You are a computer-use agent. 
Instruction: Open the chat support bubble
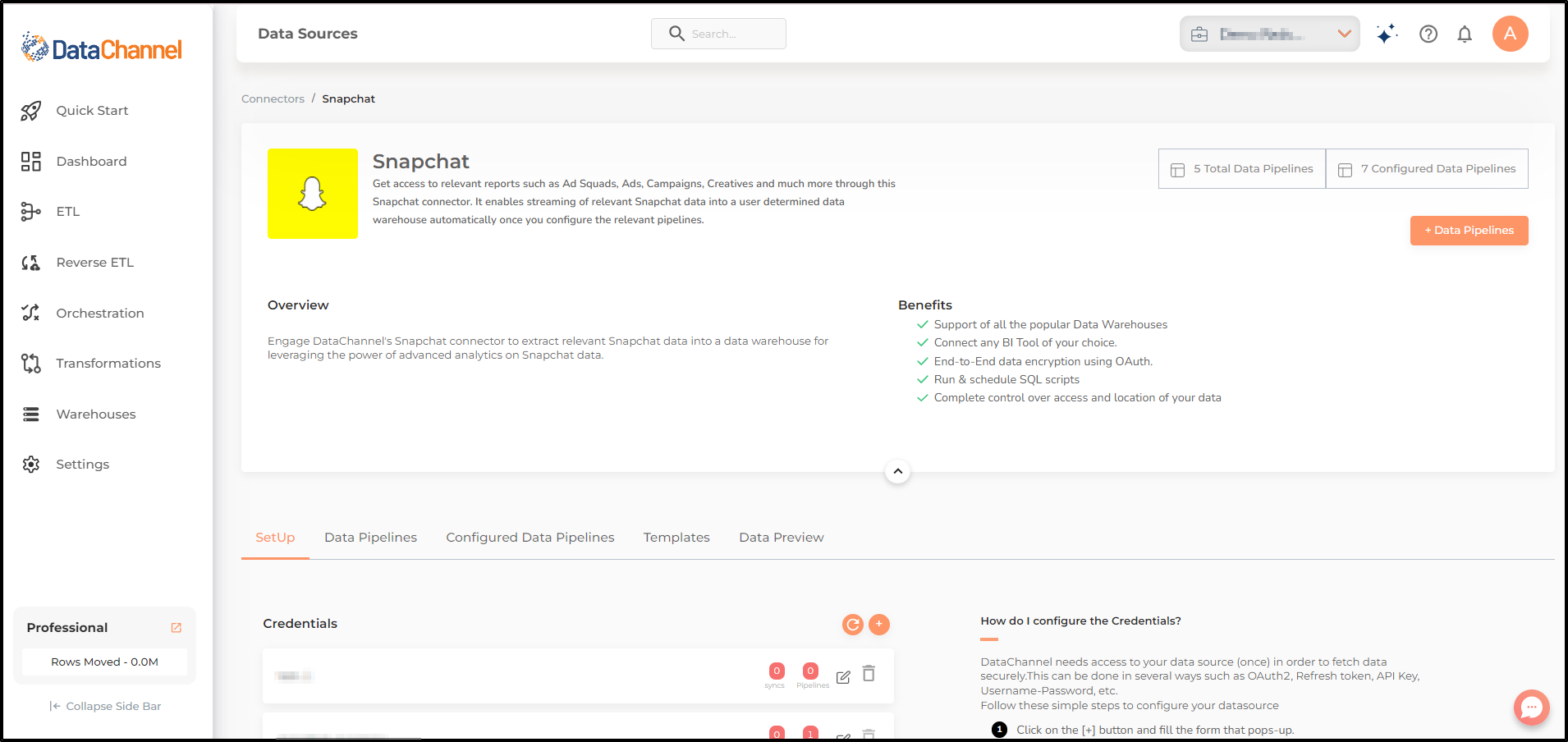tap(1532, 707)
